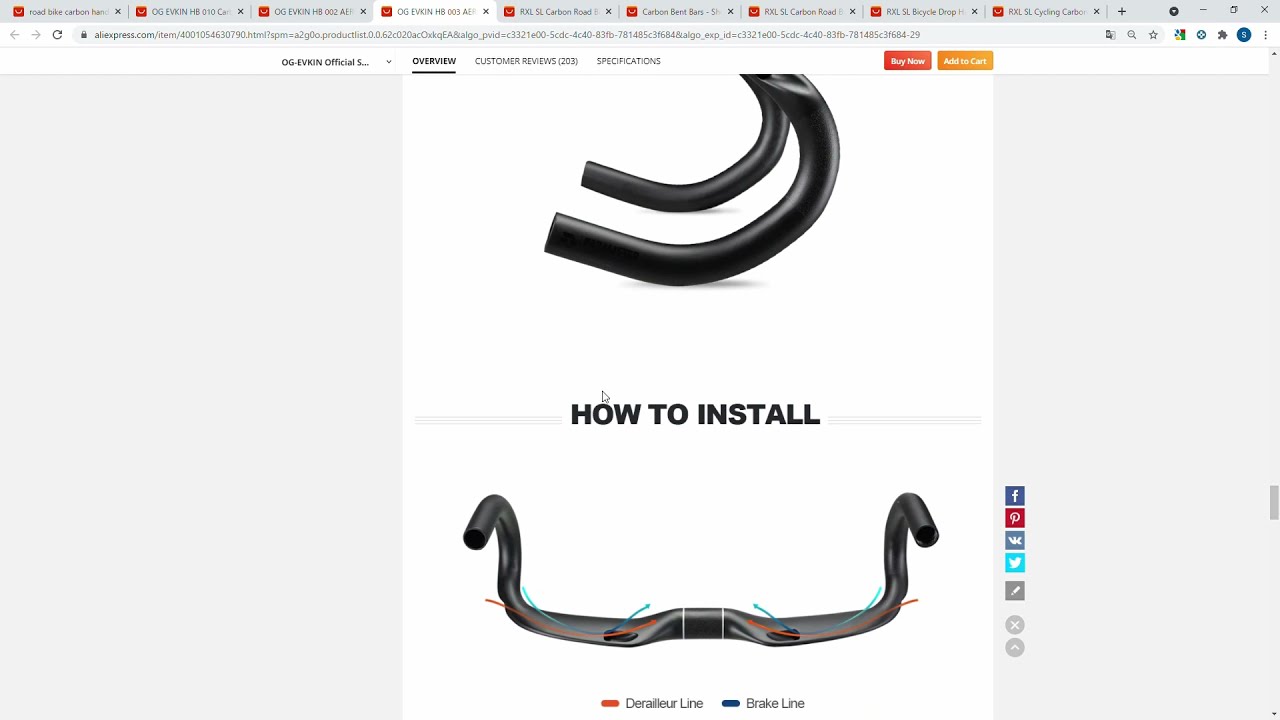Open the pencil feedback icon

(1015, 591)
